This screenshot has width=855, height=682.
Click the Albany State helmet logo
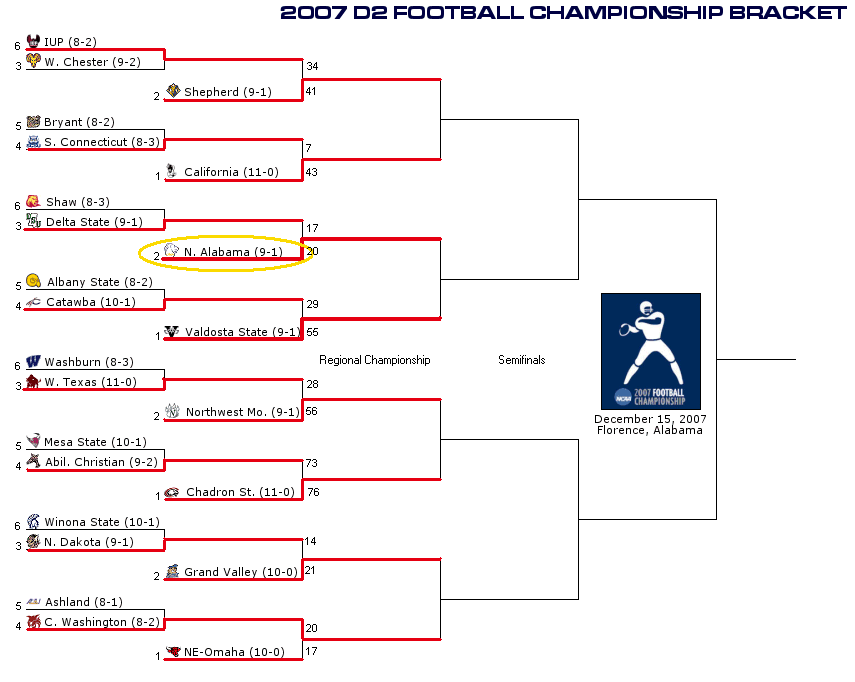[x=33, y=281]
